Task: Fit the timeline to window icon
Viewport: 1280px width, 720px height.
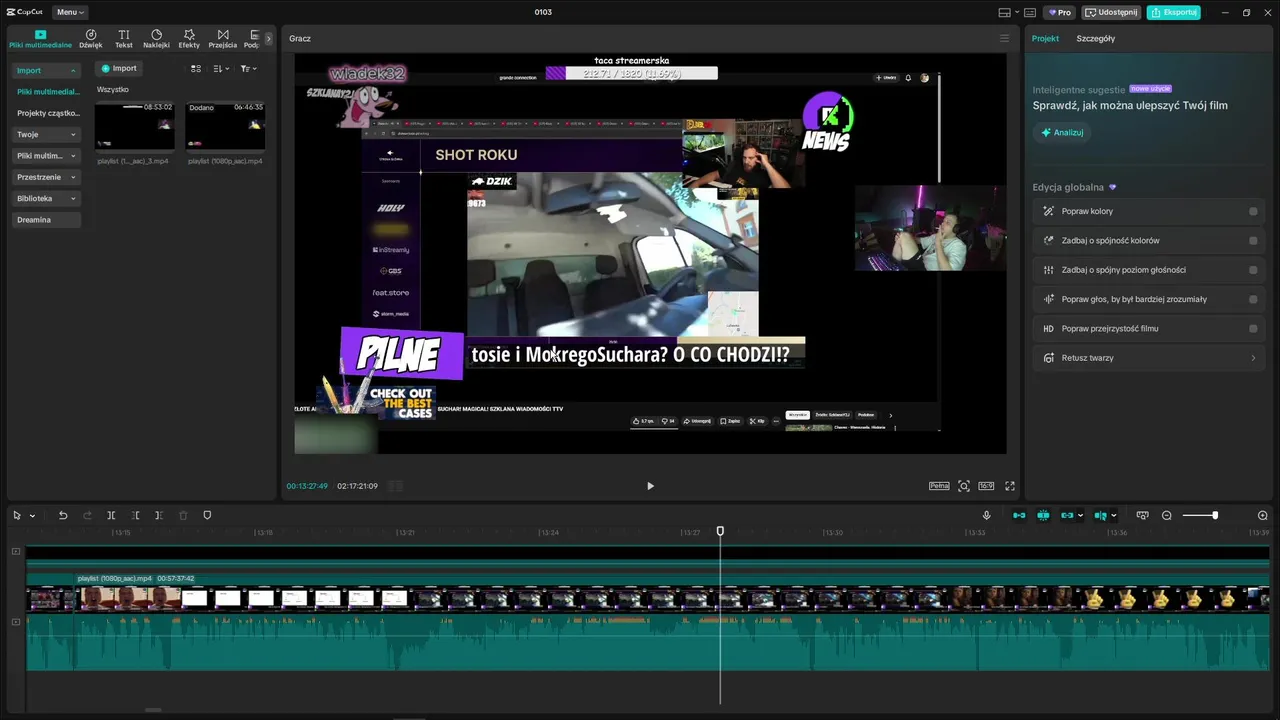Action: point(1142,515)
